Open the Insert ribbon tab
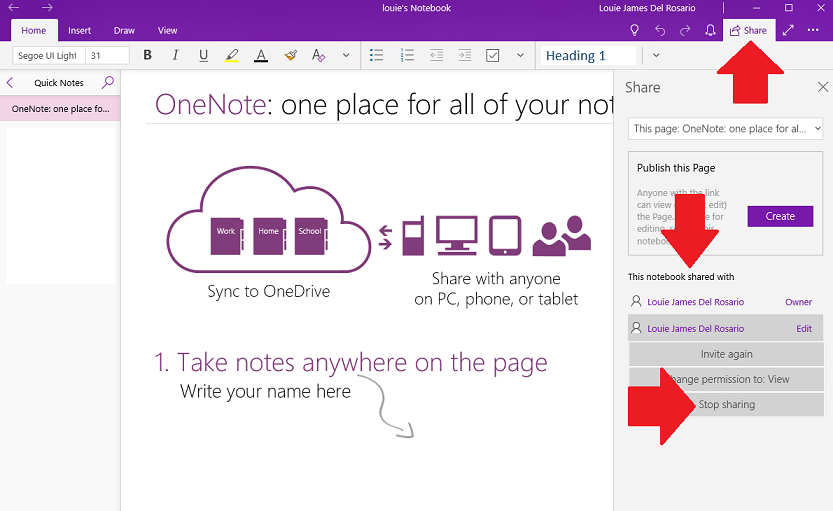 click(79, 30)
